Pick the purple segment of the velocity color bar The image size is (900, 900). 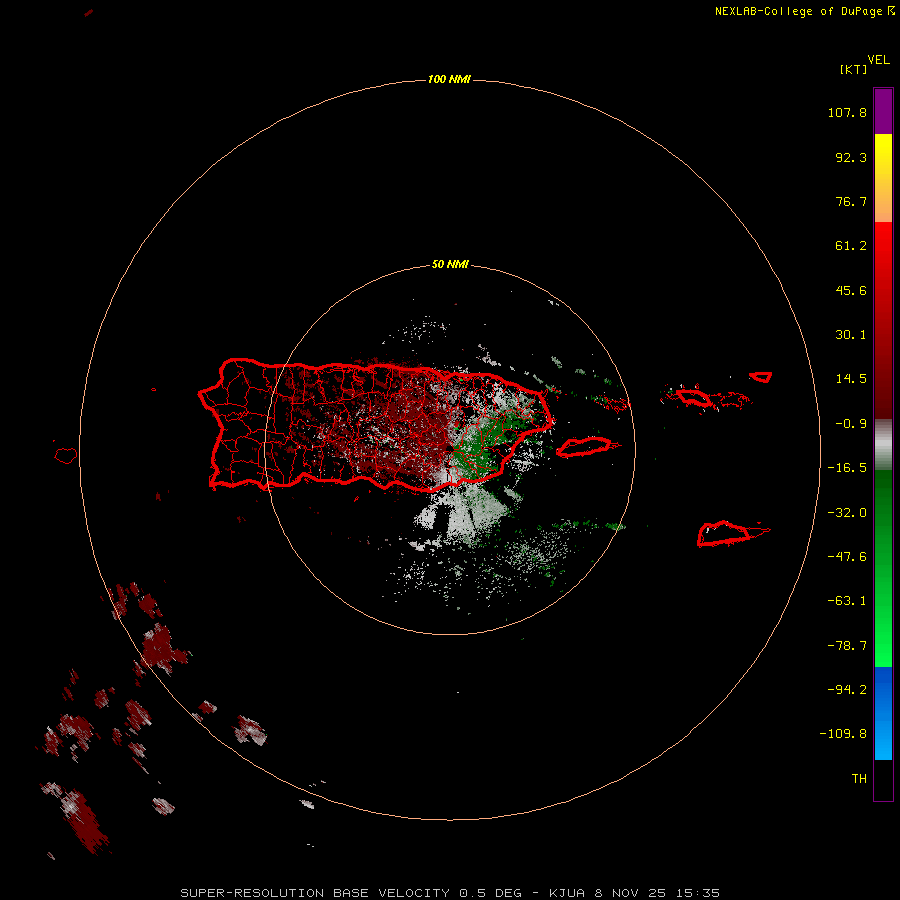(x=883, y=112)
